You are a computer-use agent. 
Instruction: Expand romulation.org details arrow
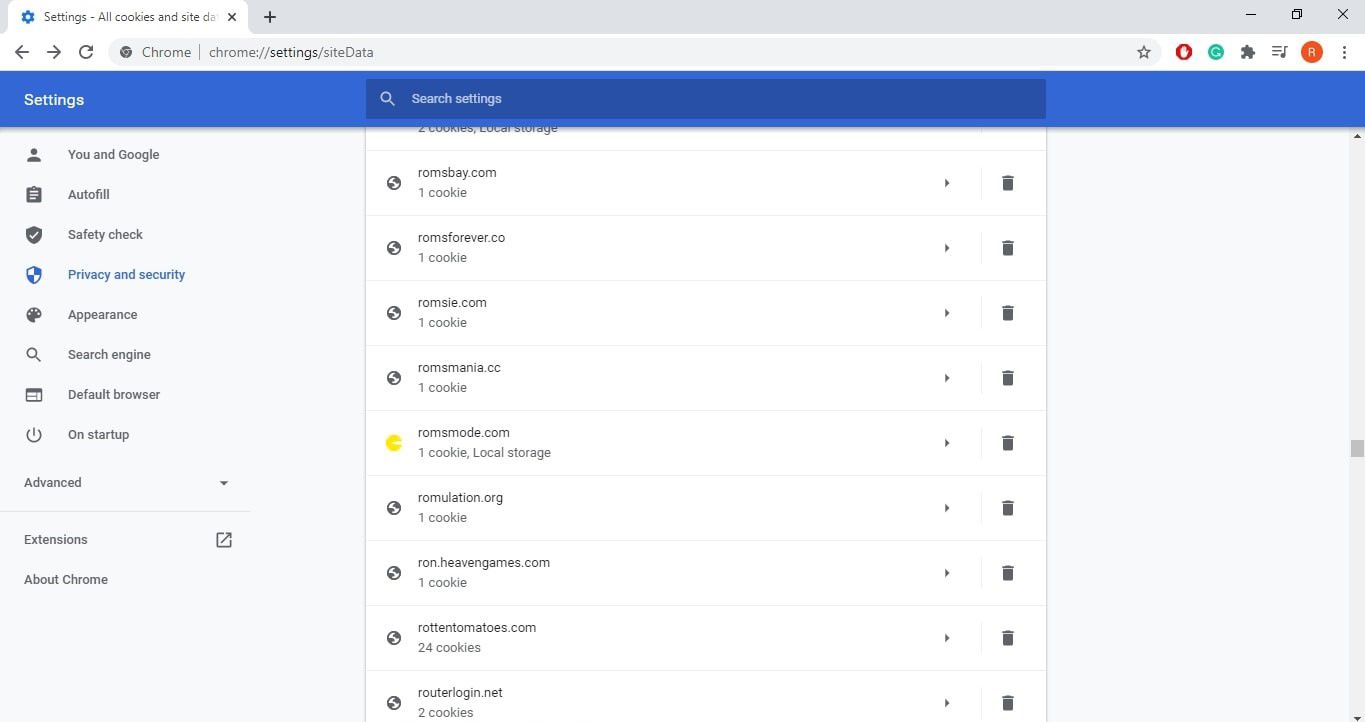[946, 508]
